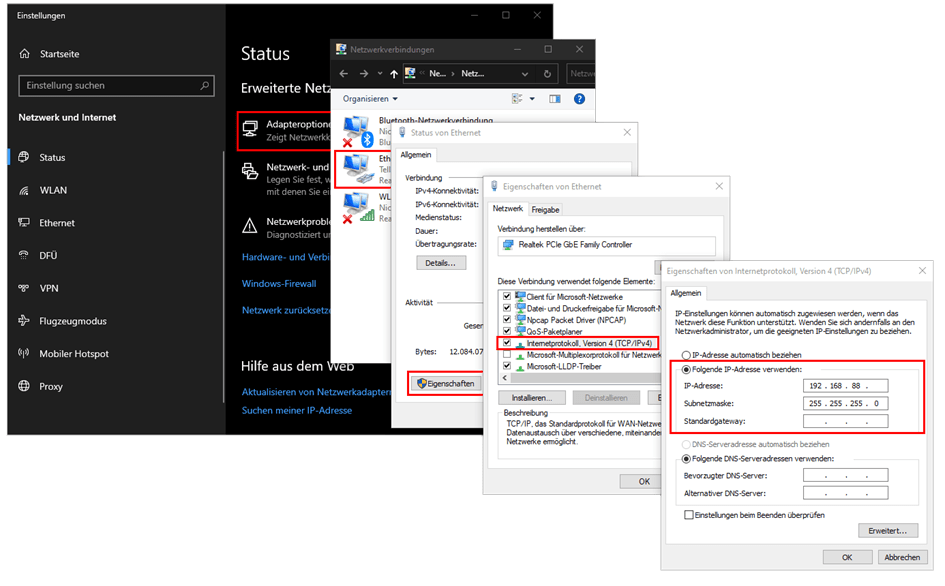945x586 pixels.
Task: Open the Startseite home icon
Action: (25, 54)
